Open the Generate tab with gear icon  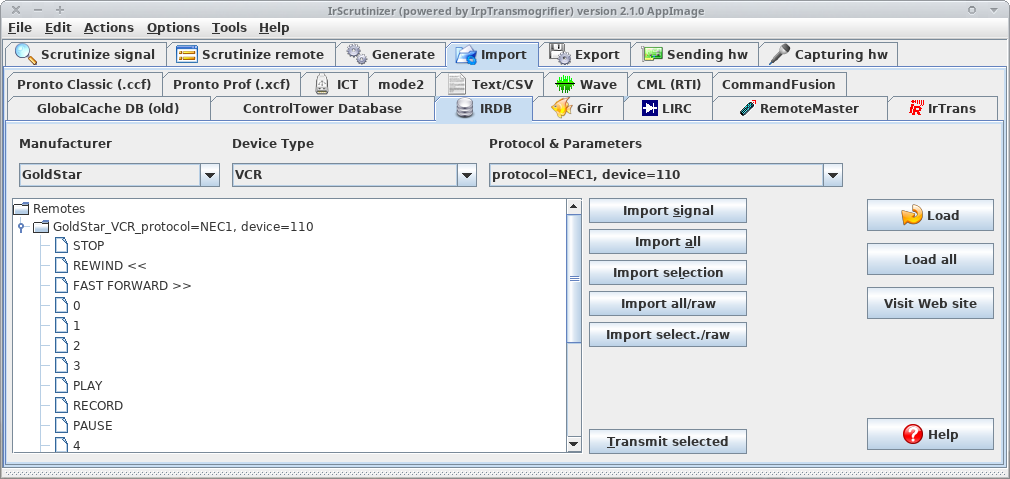[390, 54]
